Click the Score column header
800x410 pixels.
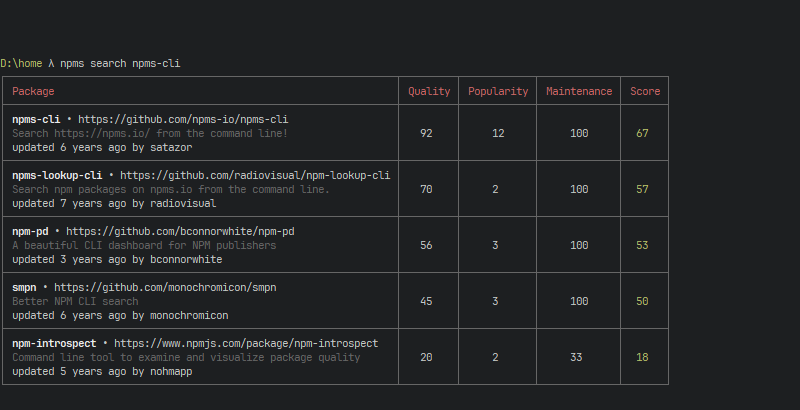[645, 91]
